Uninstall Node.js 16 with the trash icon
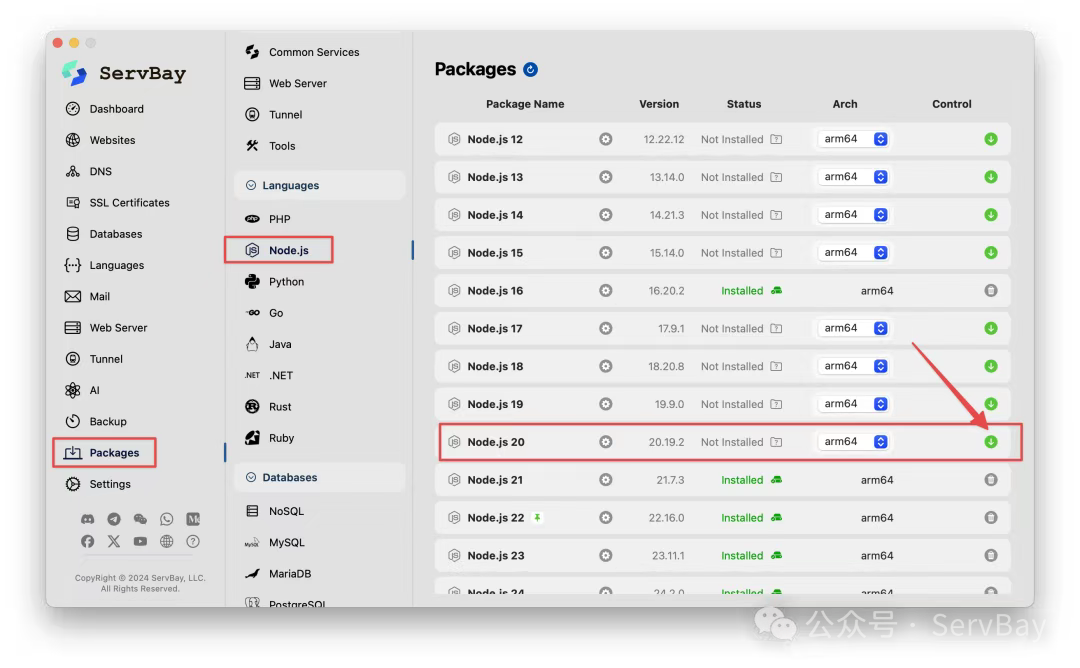This screenshot has width=1080, height=668. tap(990, 291)
